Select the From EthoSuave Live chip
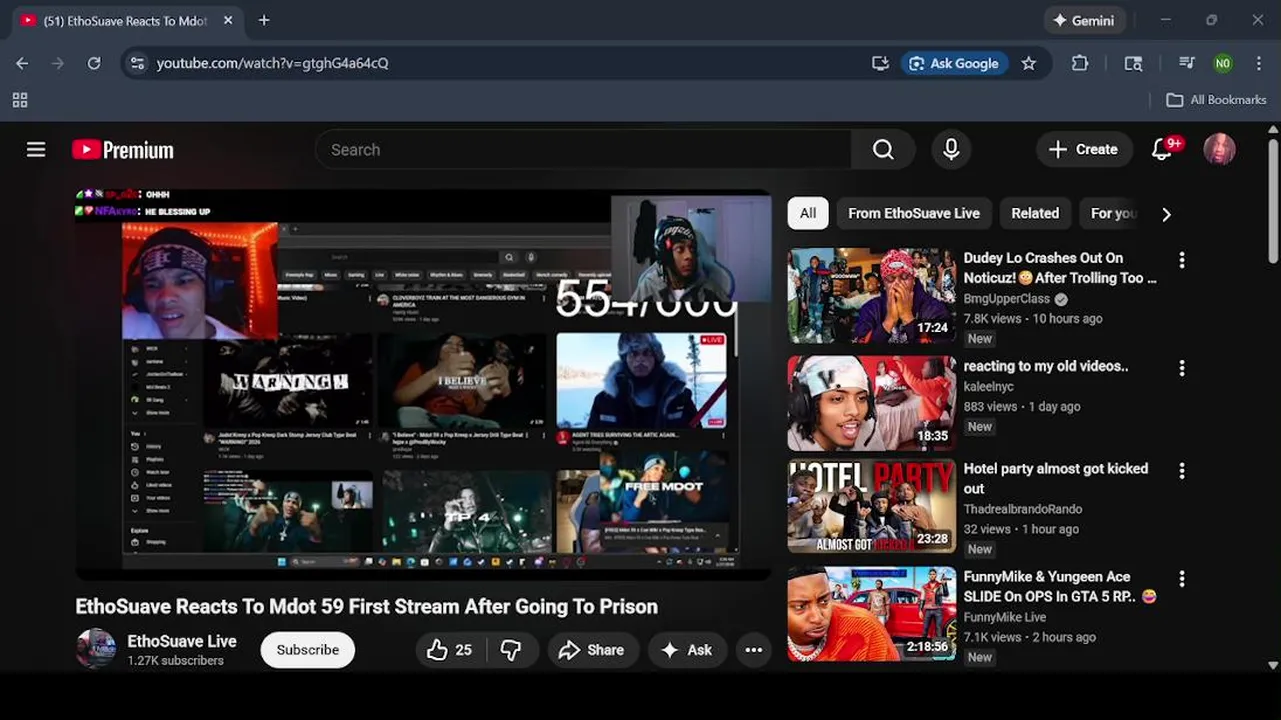The image size is (1281, 720). [x=914, y=213]
